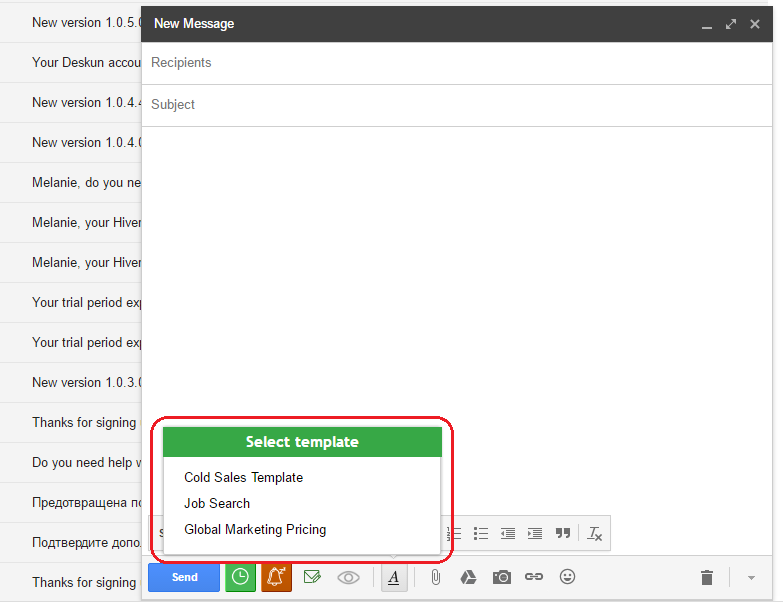Apply the quote formatting icon
The image size is (783, 602).
[563, 534]
